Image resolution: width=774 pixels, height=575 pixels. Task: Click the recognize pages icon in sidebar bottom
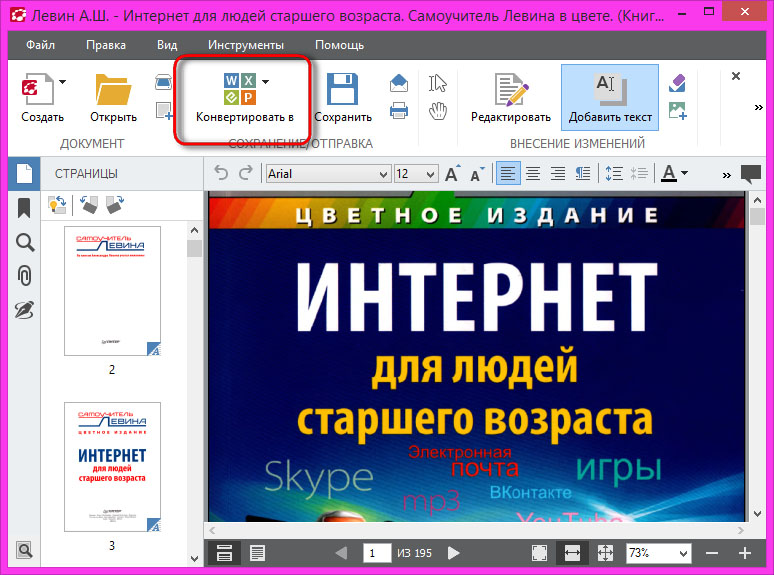pyautogui.click(x=24, y=549)
